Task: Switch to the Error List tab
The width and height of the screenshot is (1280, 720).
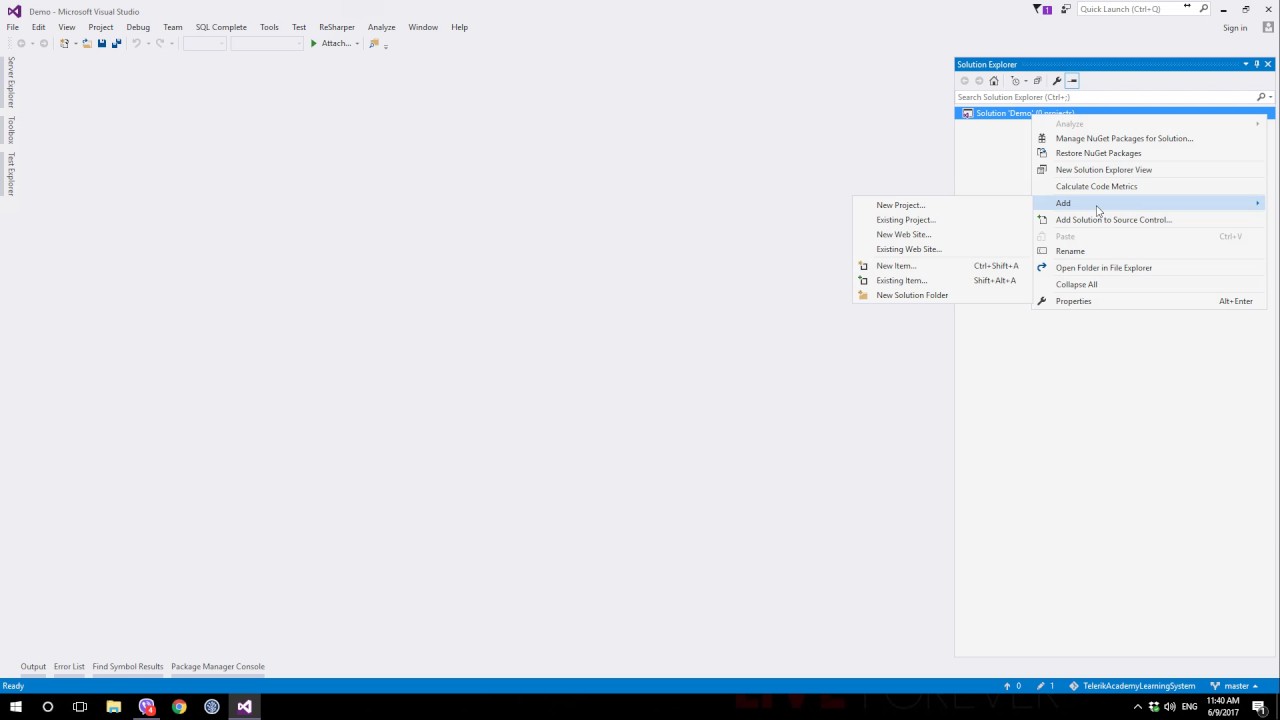Action: [x=69, y=666]
